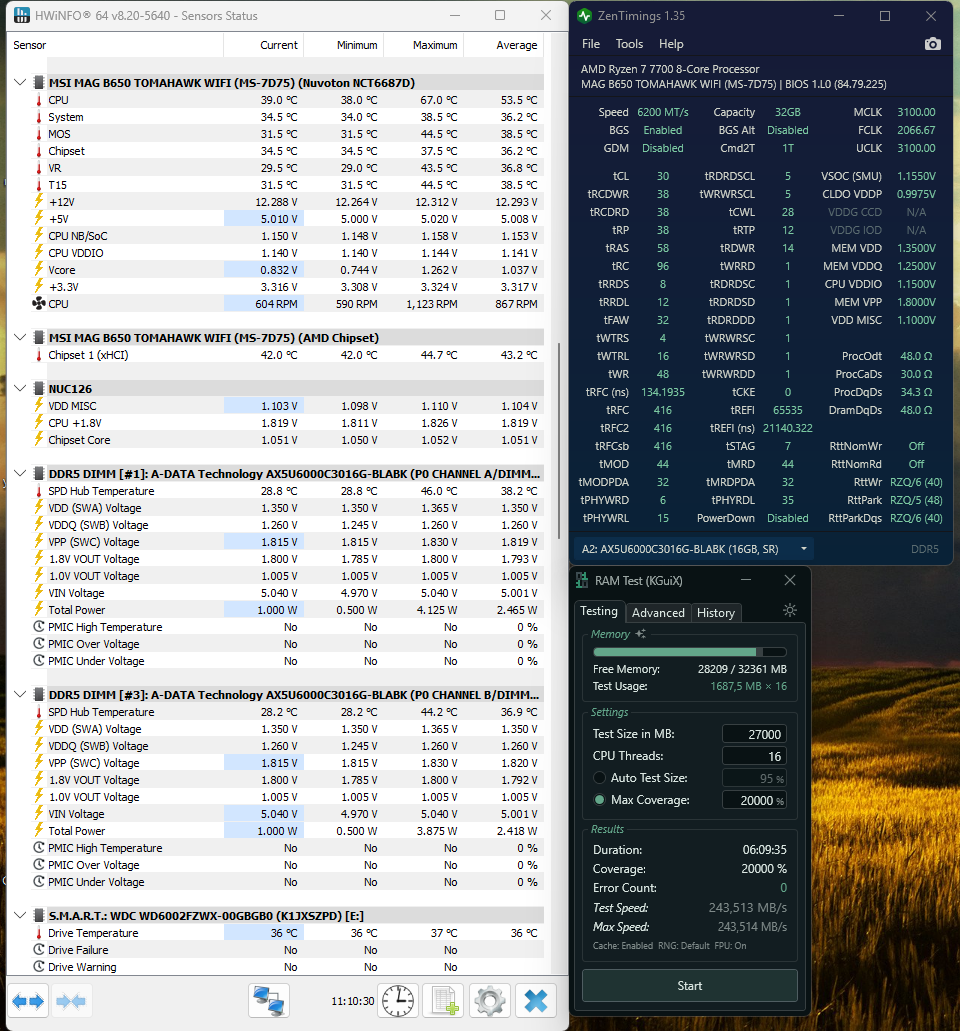Collapse the S.M.A.R.T. WDC drive group
The width and height of the screenshot is (960, 1031).
(x=20, y=915)
